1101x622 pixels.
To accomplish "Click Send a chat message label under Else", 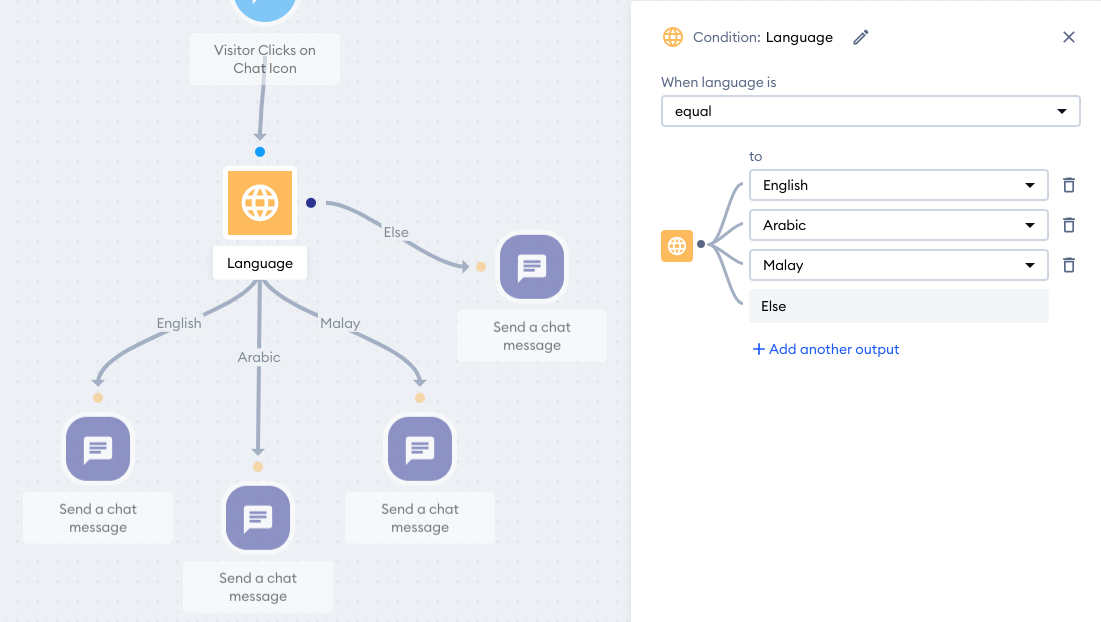I will [532, 336].
